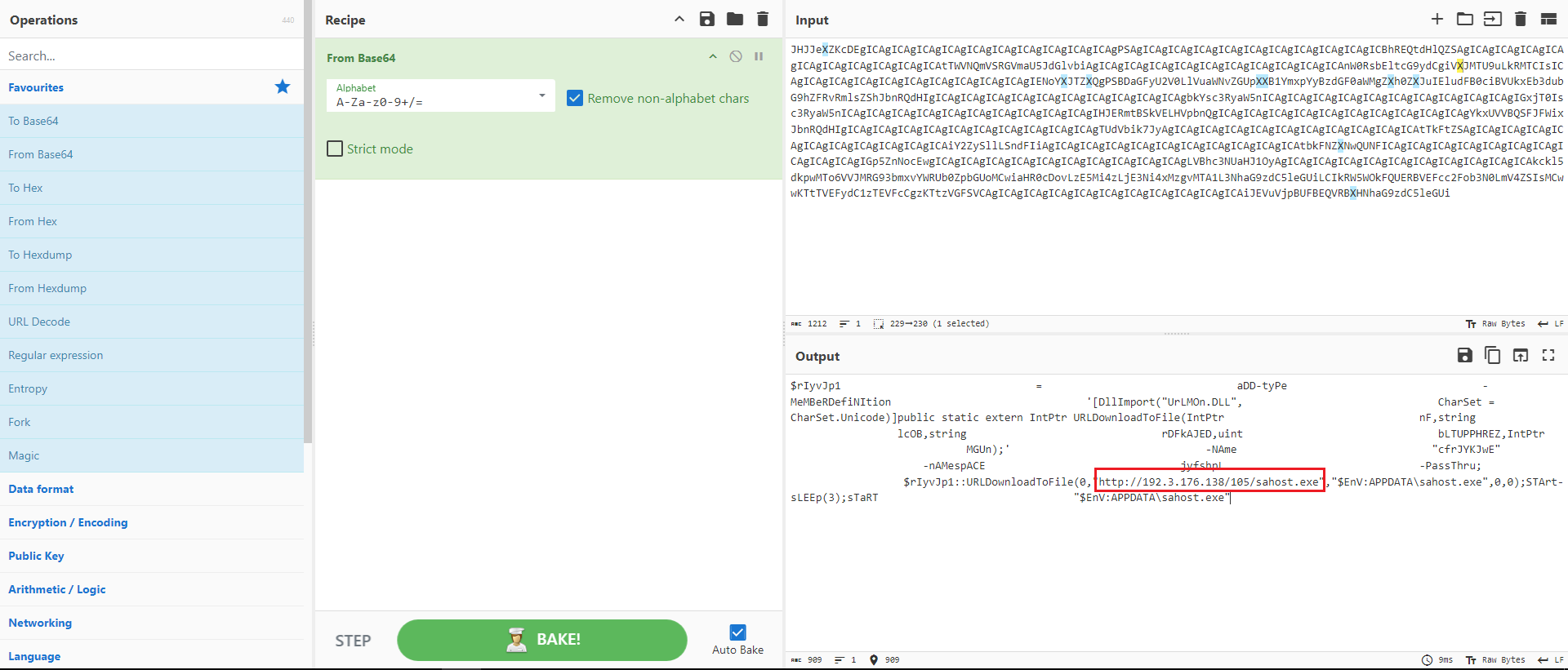Image resolution: width=1568 pixels, height=670 pixels.
Task: Select Regular expression operation
Action: coord(152,355)
